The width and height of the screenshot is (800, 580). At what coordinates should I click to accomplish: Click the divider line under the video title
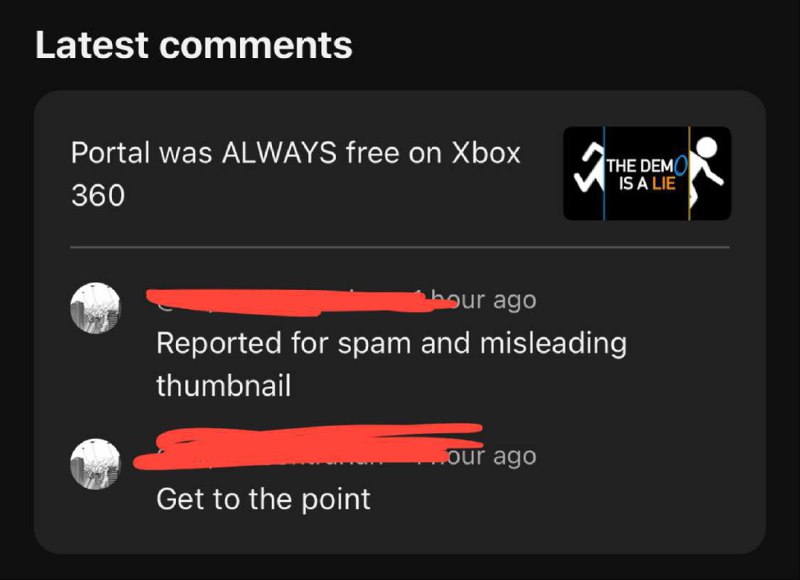(399, 247)
